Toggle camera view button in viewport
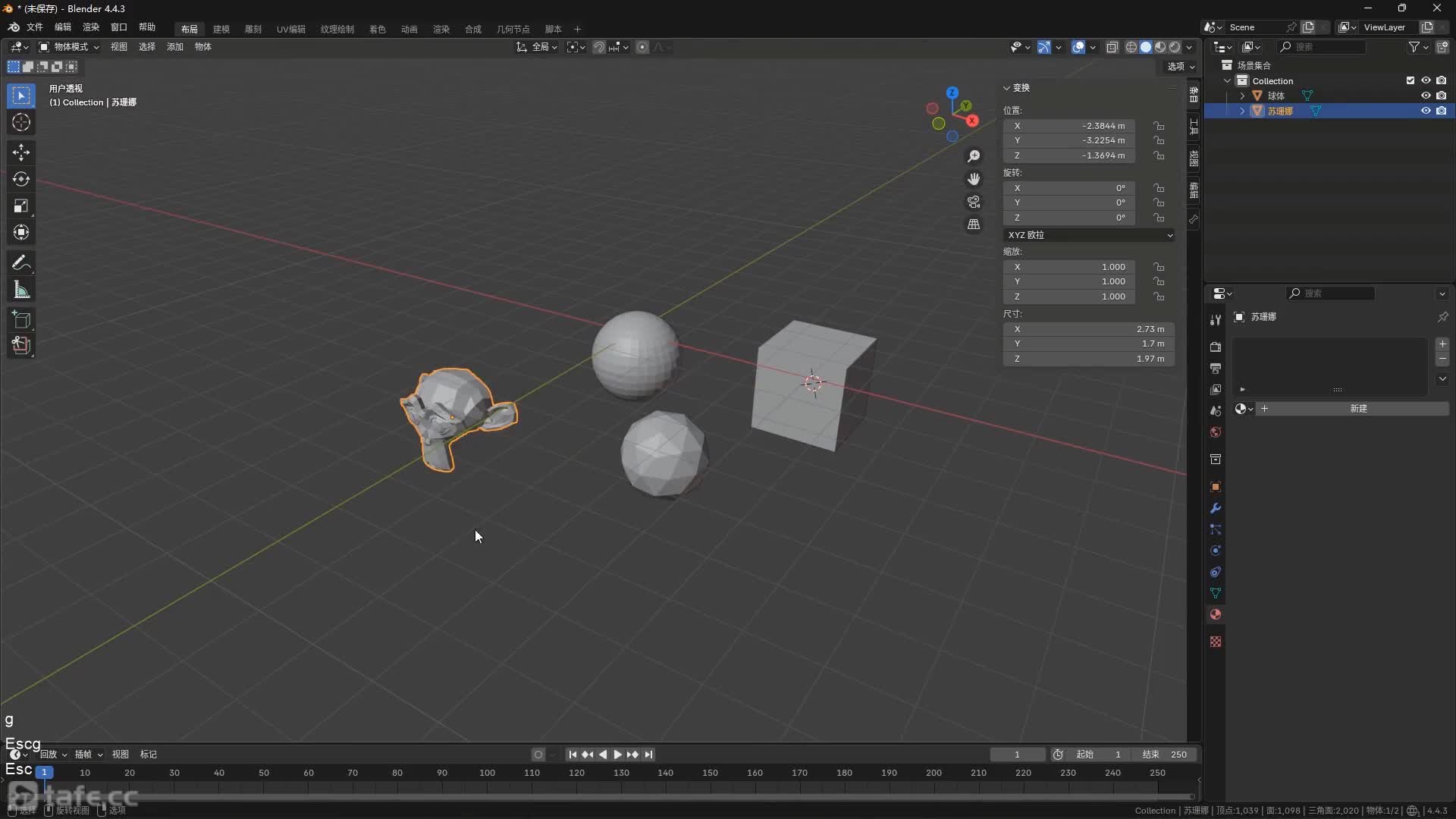 pos(974,202)
